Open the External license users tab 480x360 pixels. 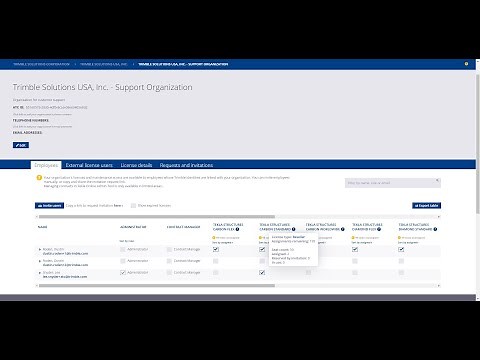(x=89, y=165)
